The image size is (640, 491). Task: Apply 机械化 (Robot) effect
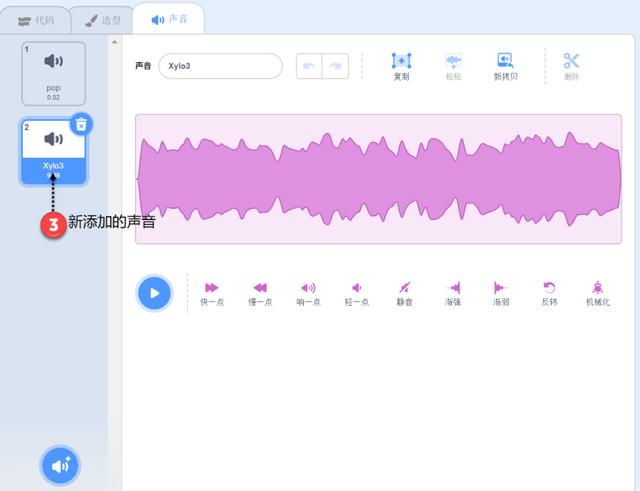point(598,294)
